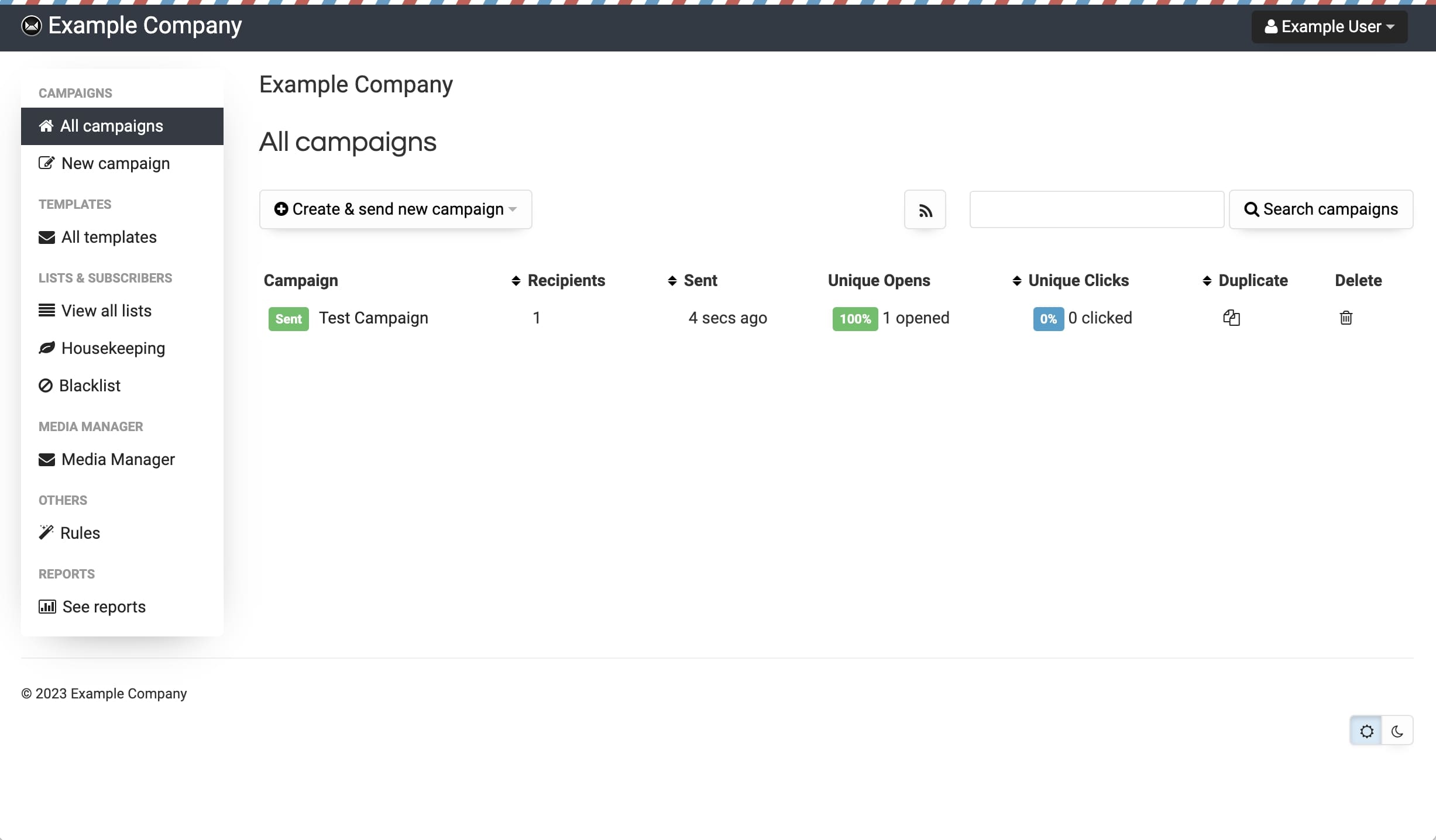Open the Example Company header brand link
Image resolution: width=1436 pixels, height=840 pixels.
[x=132, y=26]
